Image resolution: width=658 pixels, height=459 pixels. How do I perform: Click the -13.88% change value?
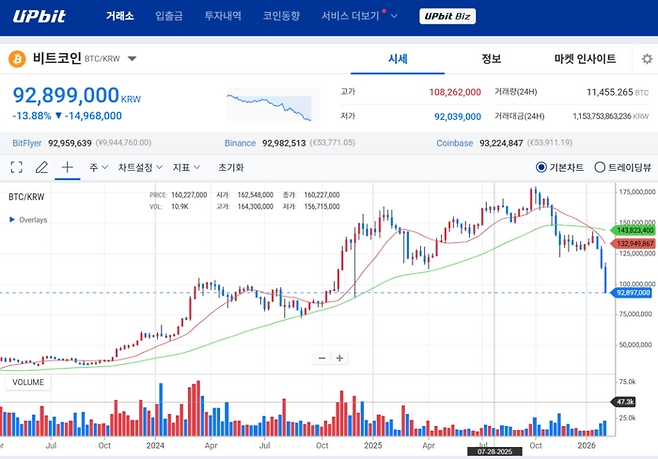[x=32, y=116]
